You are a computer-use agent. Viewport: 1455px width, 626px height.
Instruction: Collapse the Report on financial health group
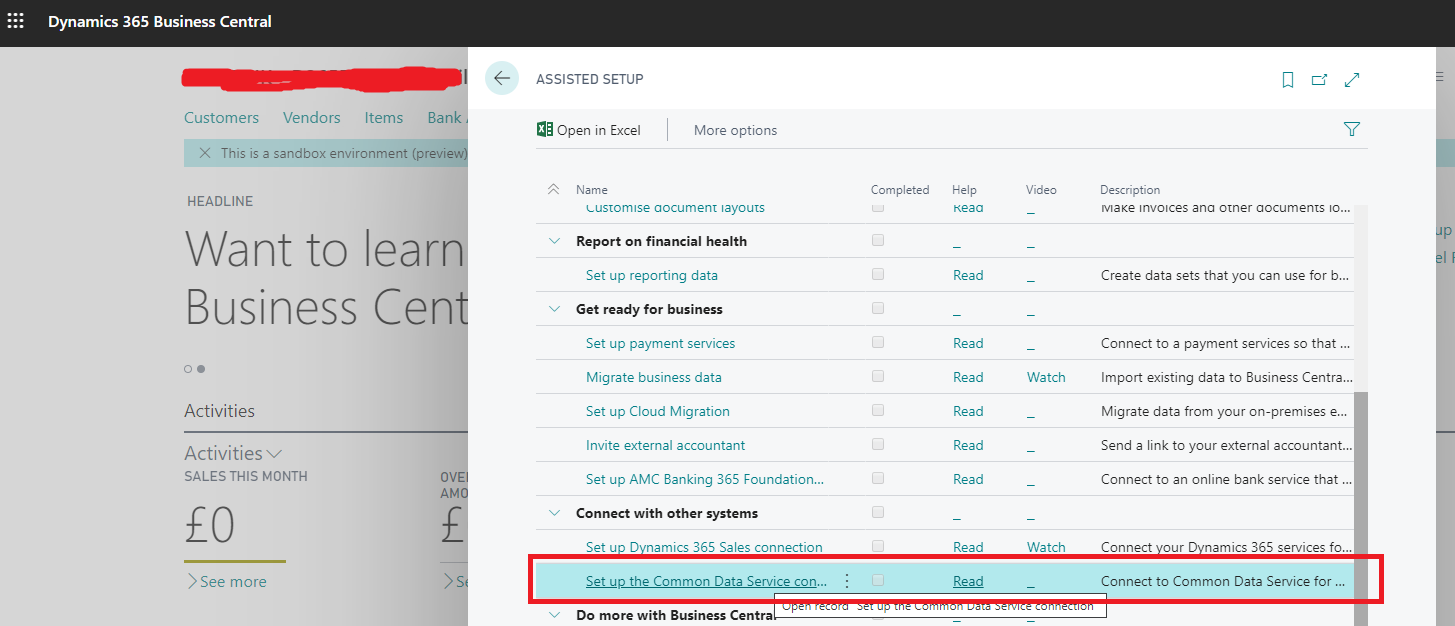(554, 241)
